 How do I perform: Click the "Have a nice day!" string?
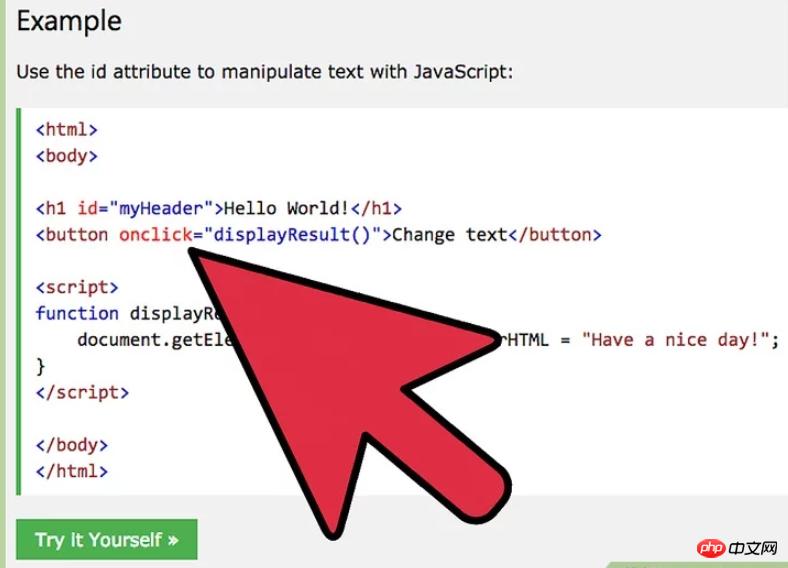[676, 339]
